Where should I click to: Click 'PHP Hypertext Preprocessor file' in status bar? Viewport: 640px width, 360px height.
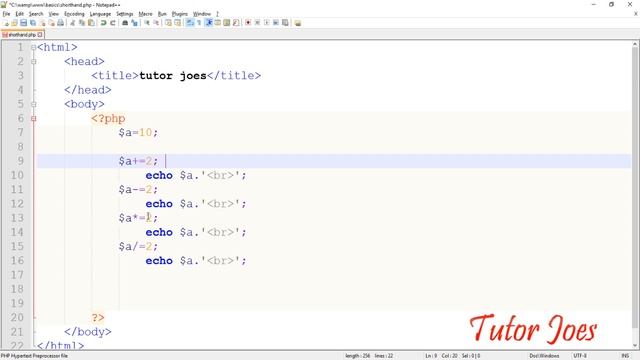[34, 356]
